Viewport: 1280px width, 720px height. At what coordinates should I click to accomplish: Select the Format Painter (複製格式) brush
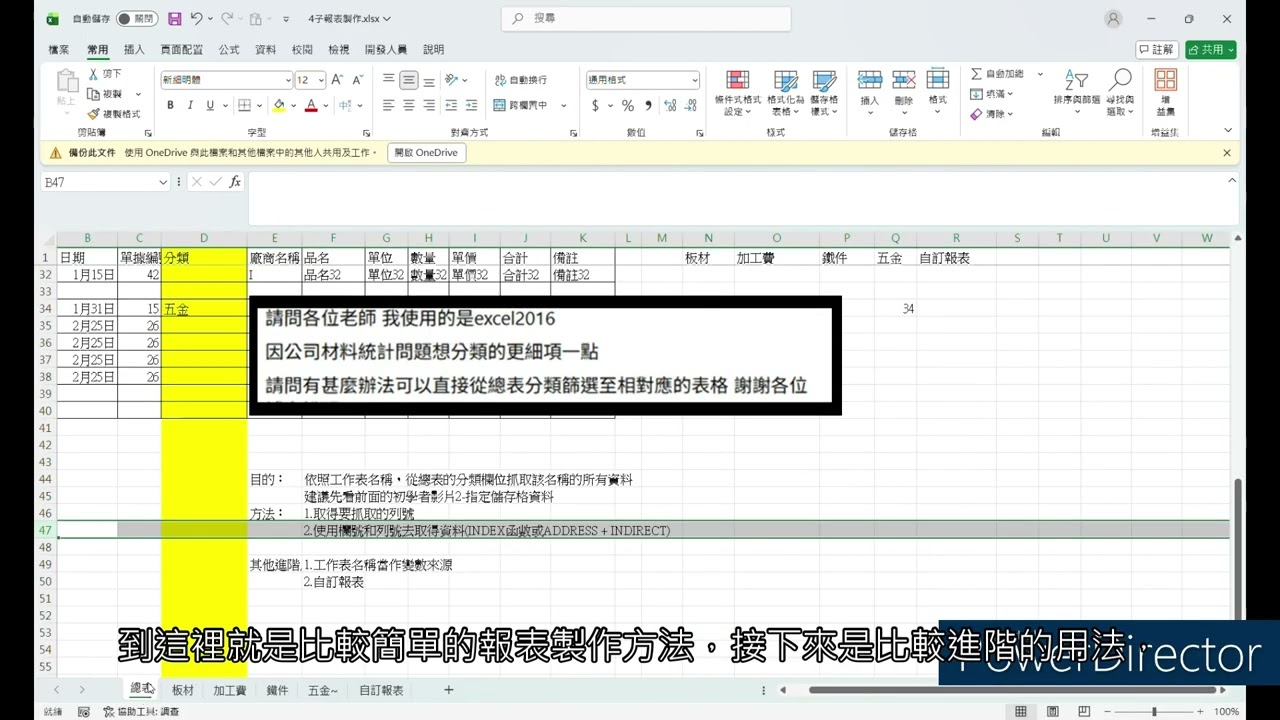[93, 114]
